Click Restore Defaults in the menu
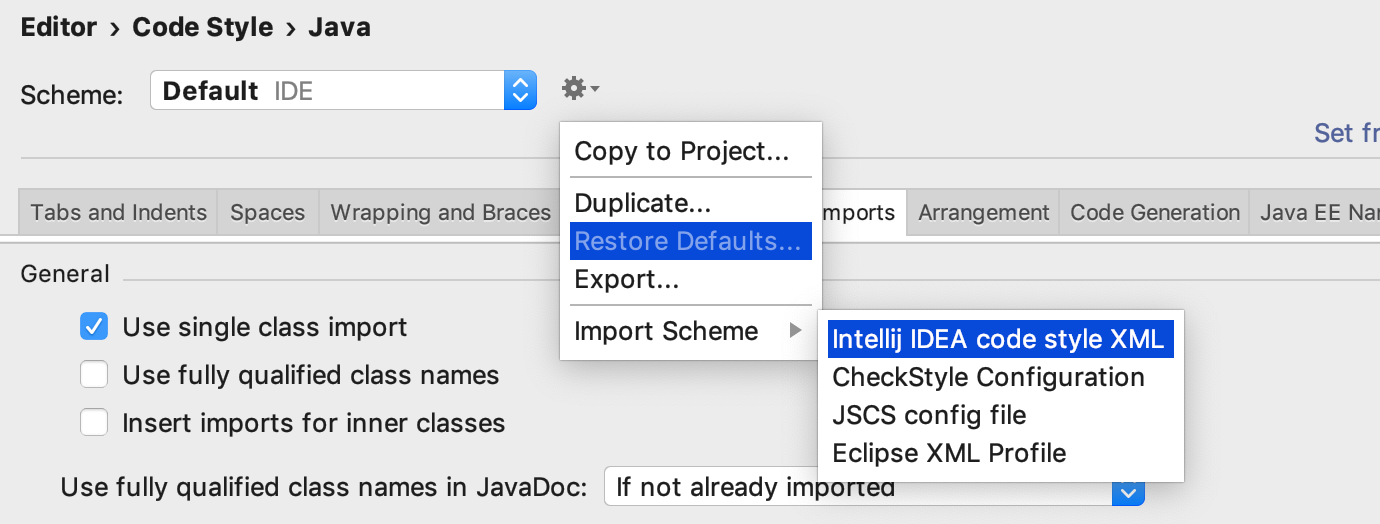Screen dimensions: 1380x524 pyautogui.click(x=688, y=241)
